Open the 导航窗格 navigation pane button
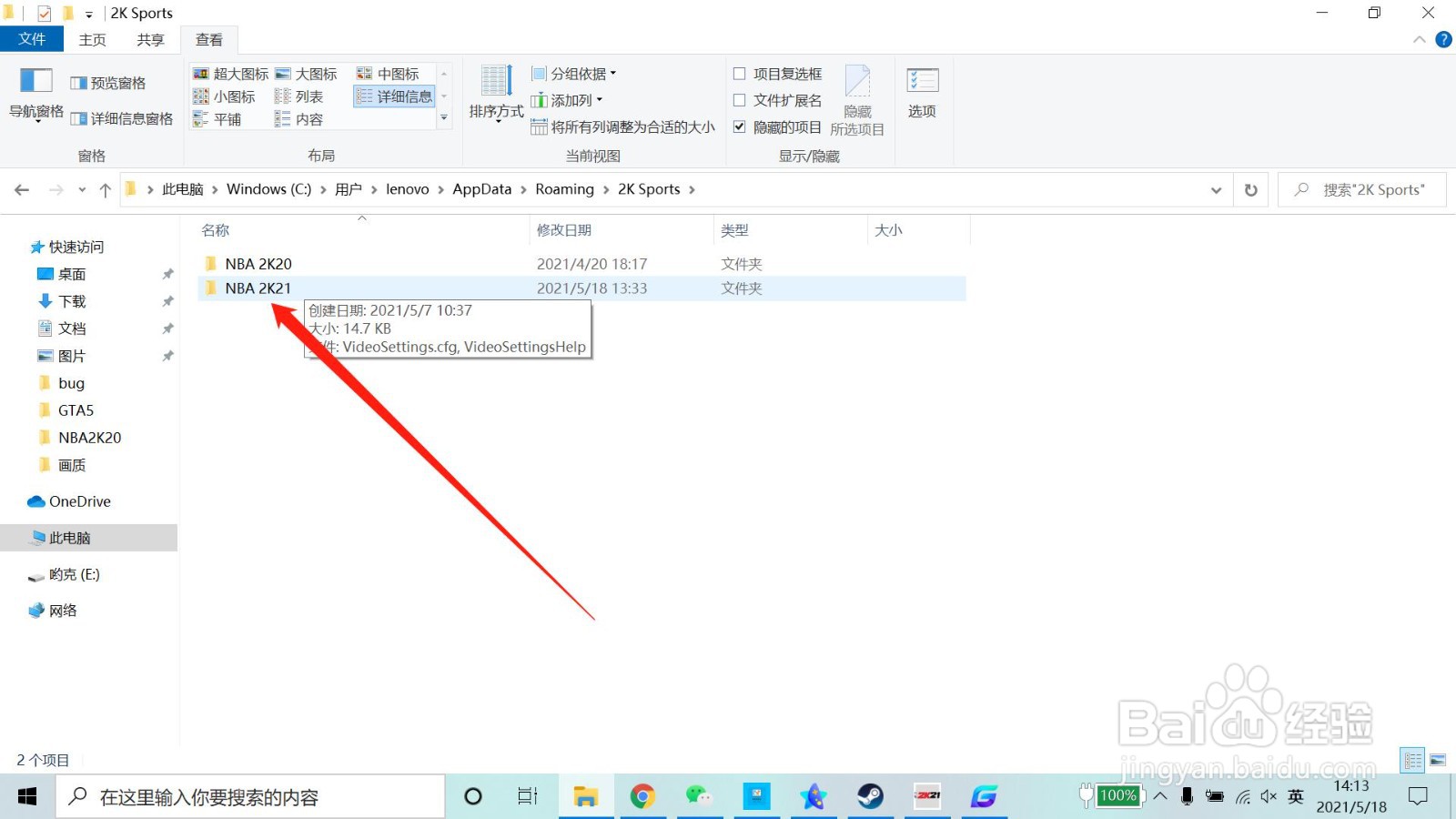1456x819 pixels. click(36, 94)
